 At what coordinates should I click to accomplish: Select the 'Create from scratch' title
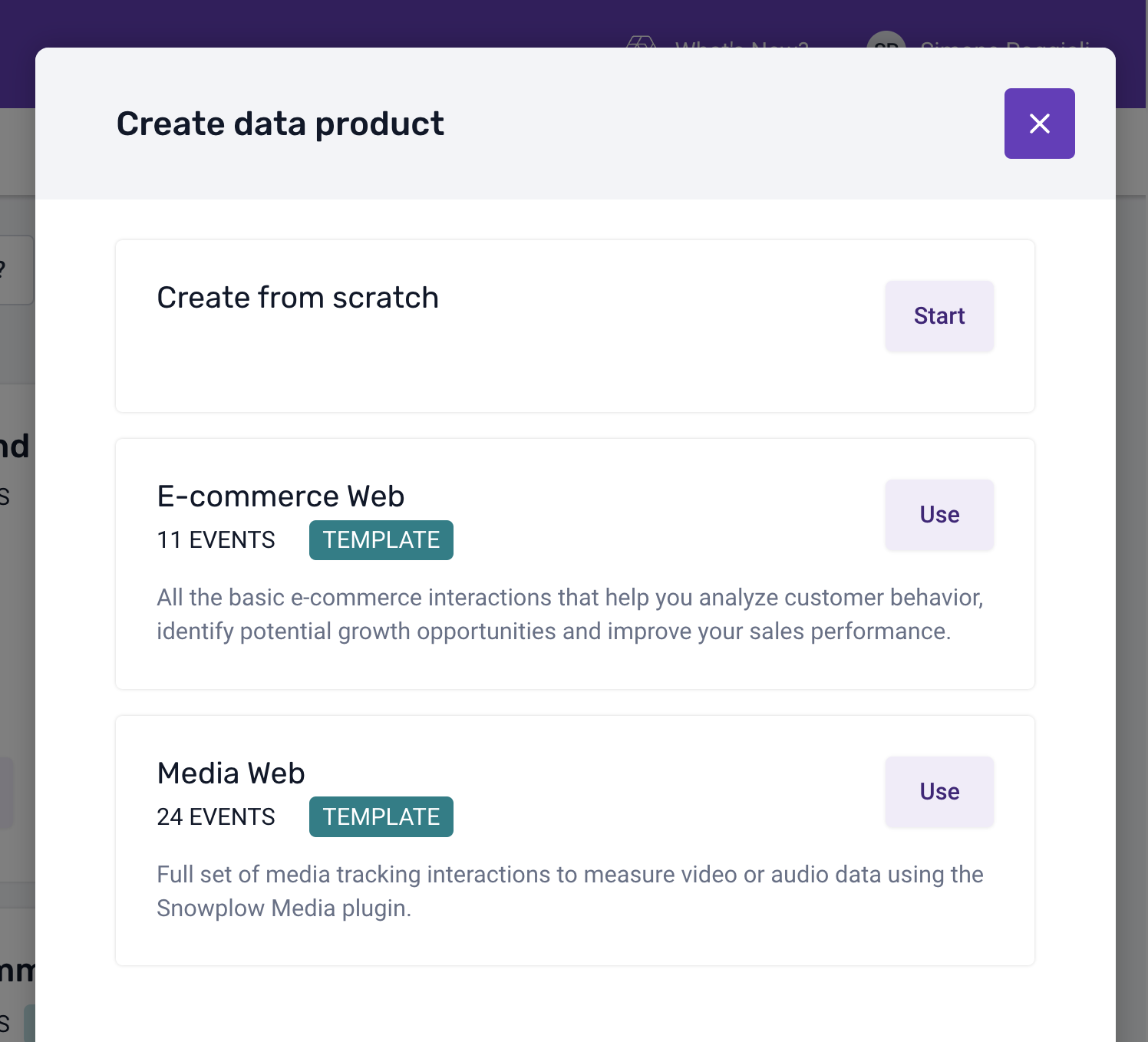tap(298, 298)
